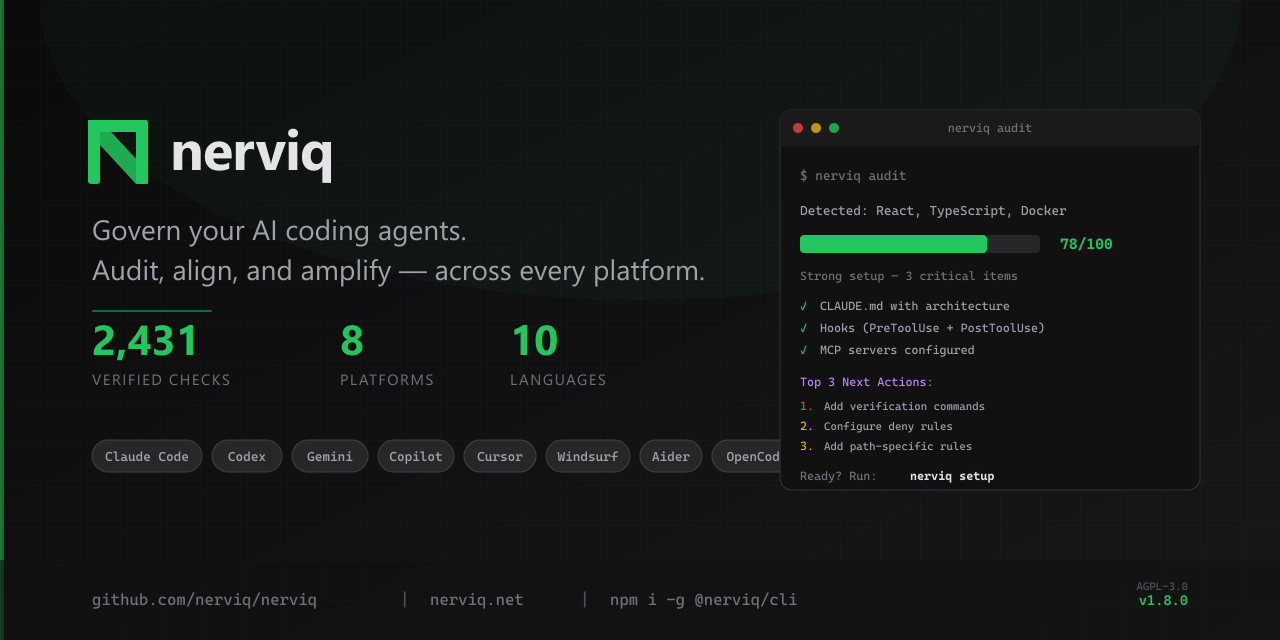Open the nerviq.net link
The width and height of the screenshot is (1280, 640).
click(477, 600)
